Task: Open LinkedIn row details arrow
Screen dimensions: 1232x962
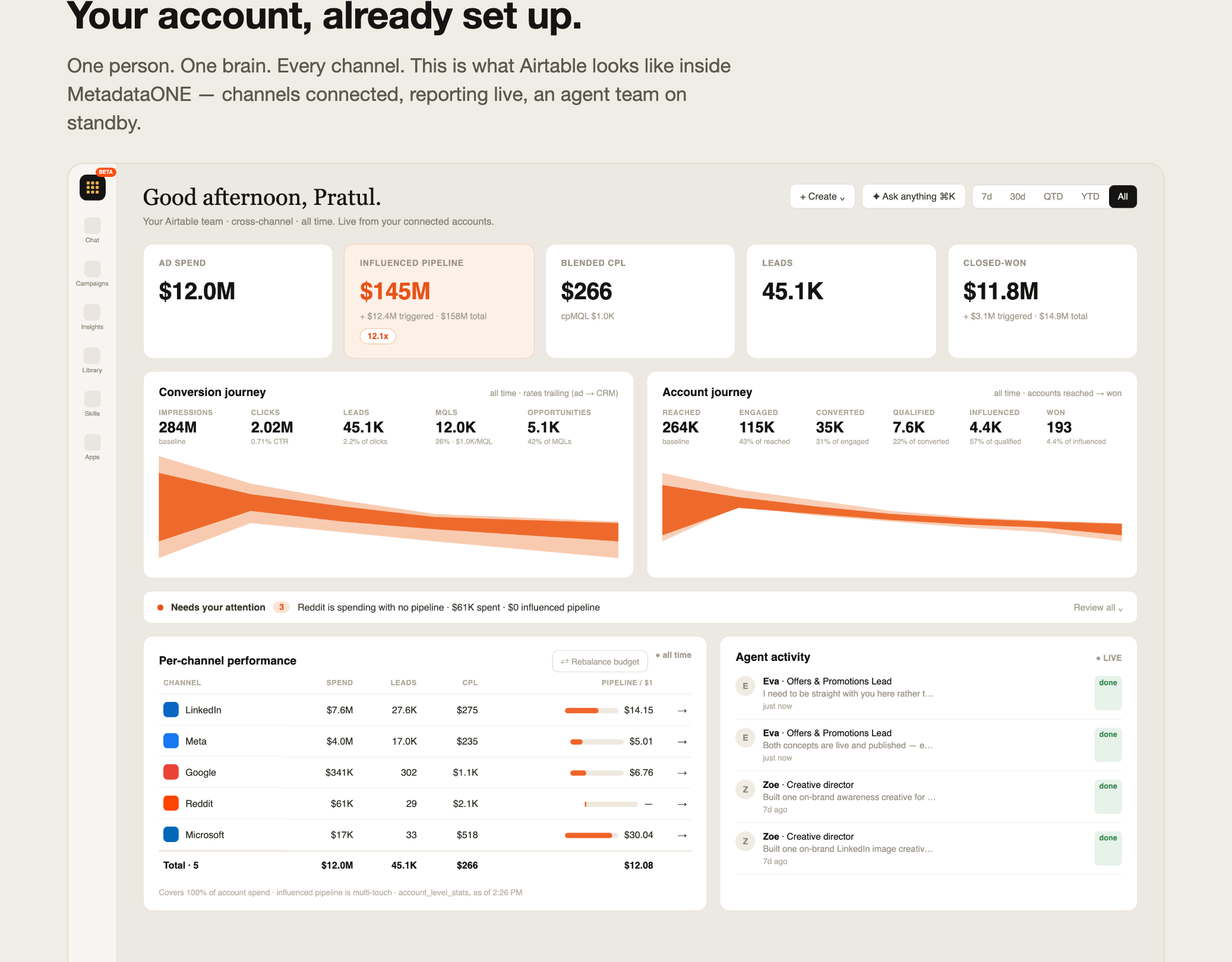Action: click(x=682, y=710)
